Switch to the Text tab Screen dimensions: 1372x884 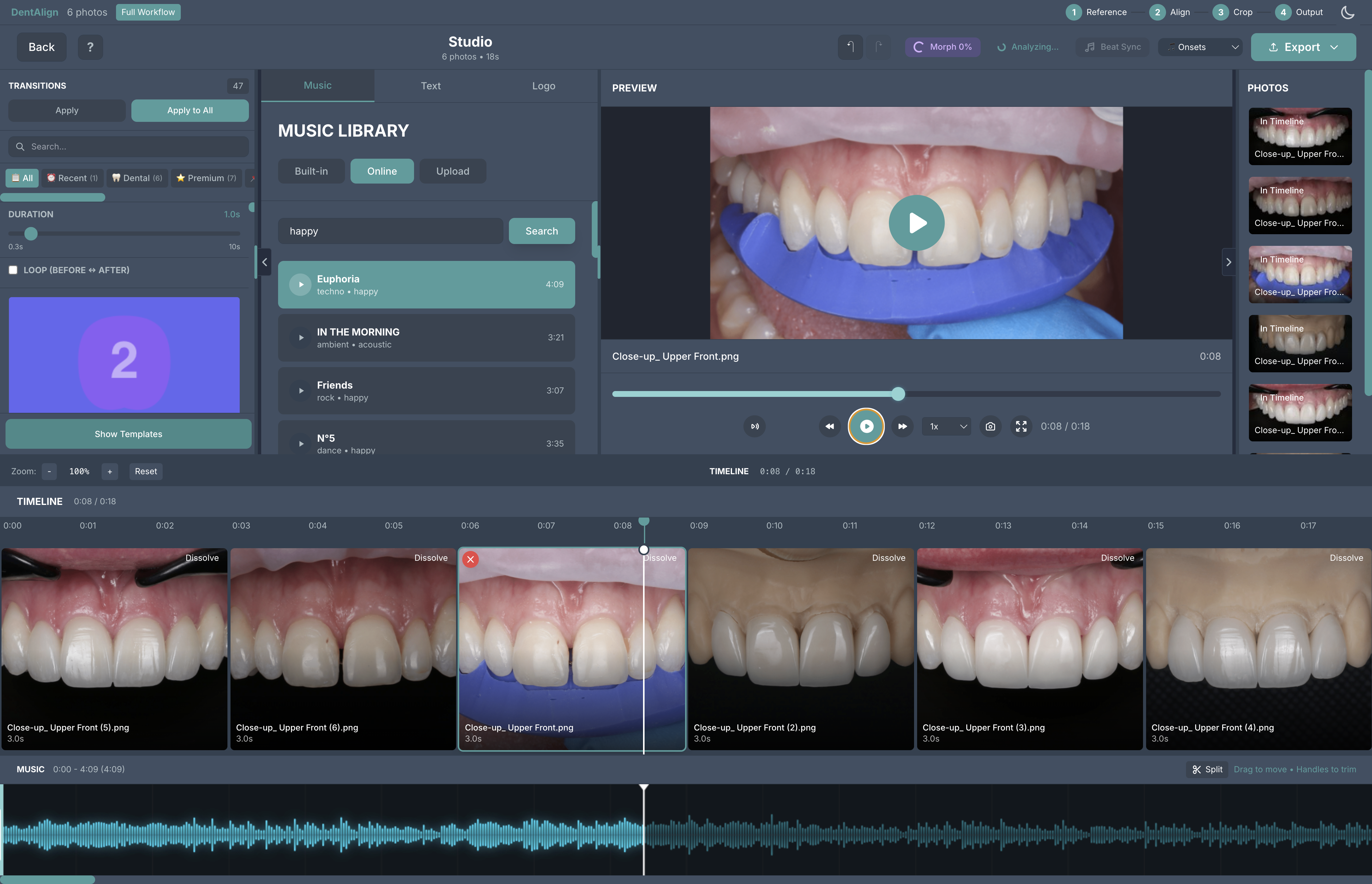pos(431,86)
